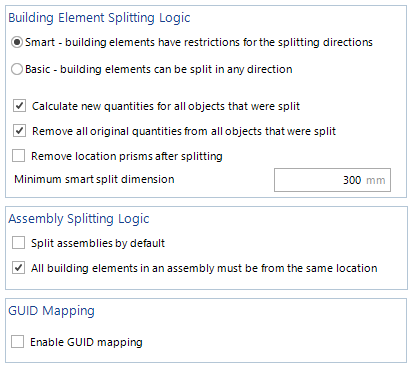Click the Smart building elements restrictions label text
The width and height of the screenshot is (410, 367).
[199, 43]
